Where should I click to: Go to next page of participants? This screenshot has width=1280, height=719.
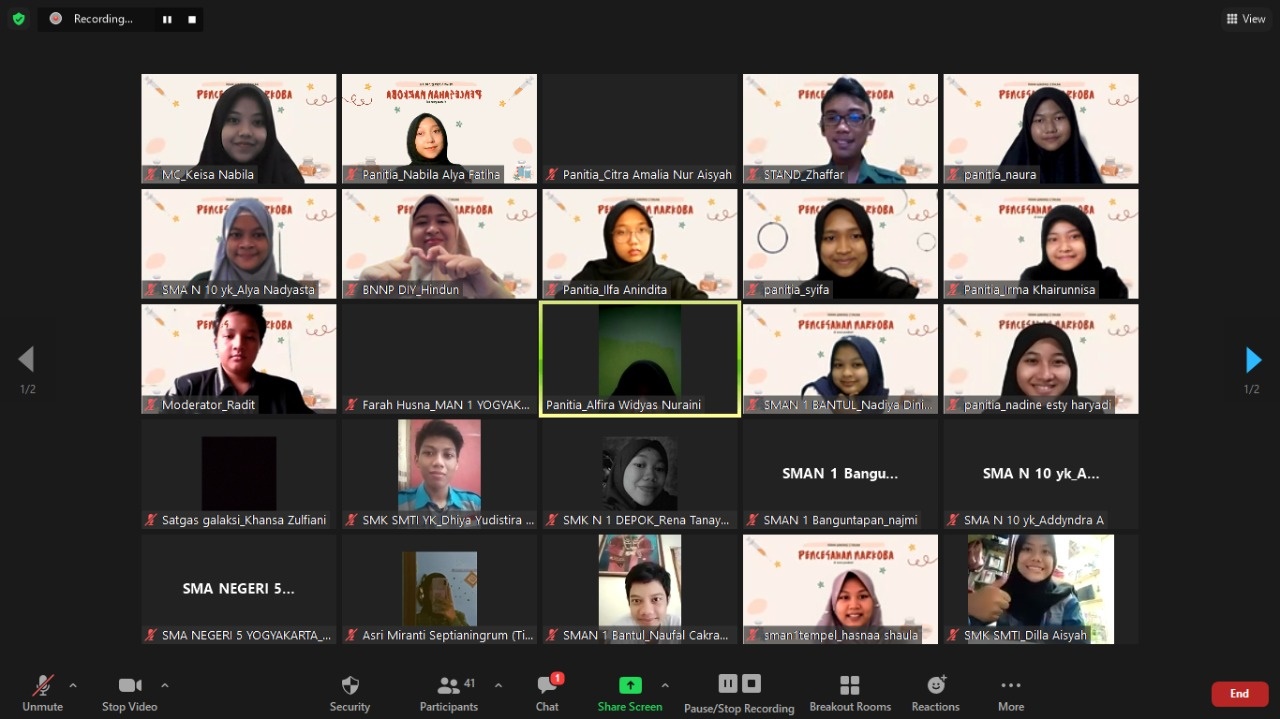click(1252, 360)
